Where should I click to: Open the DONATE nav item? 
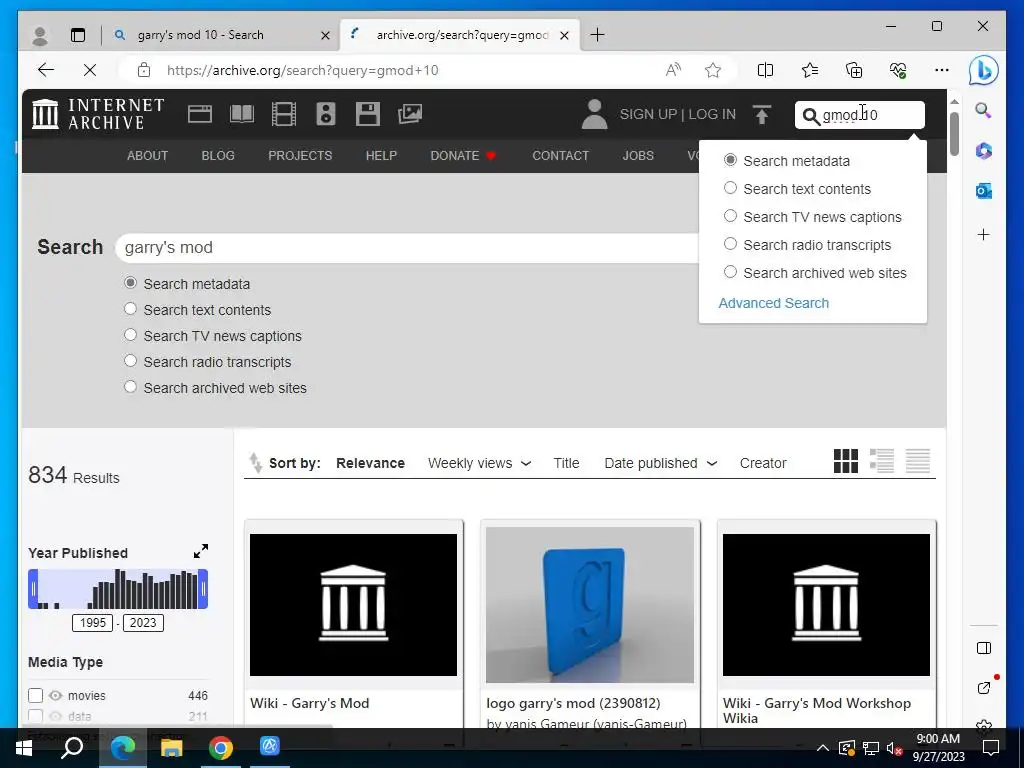click(x=463, y=155)
